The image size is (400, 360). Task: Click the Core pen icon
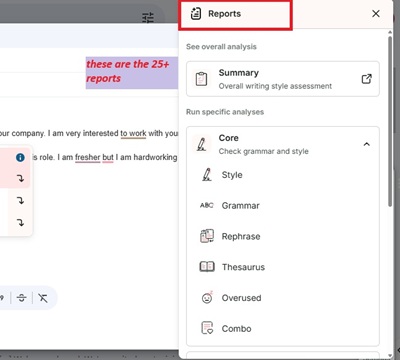pyautogui.click(x=201, y=144)
